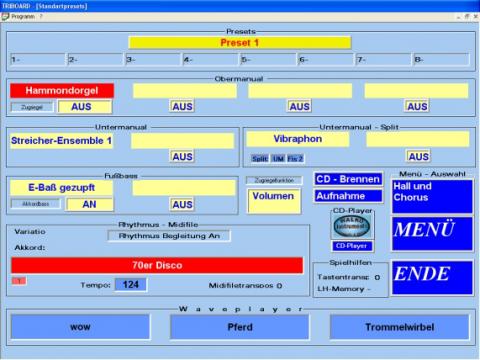Choose preset slot 2-
The image size is (480, 360).
[x=95, y=60]
